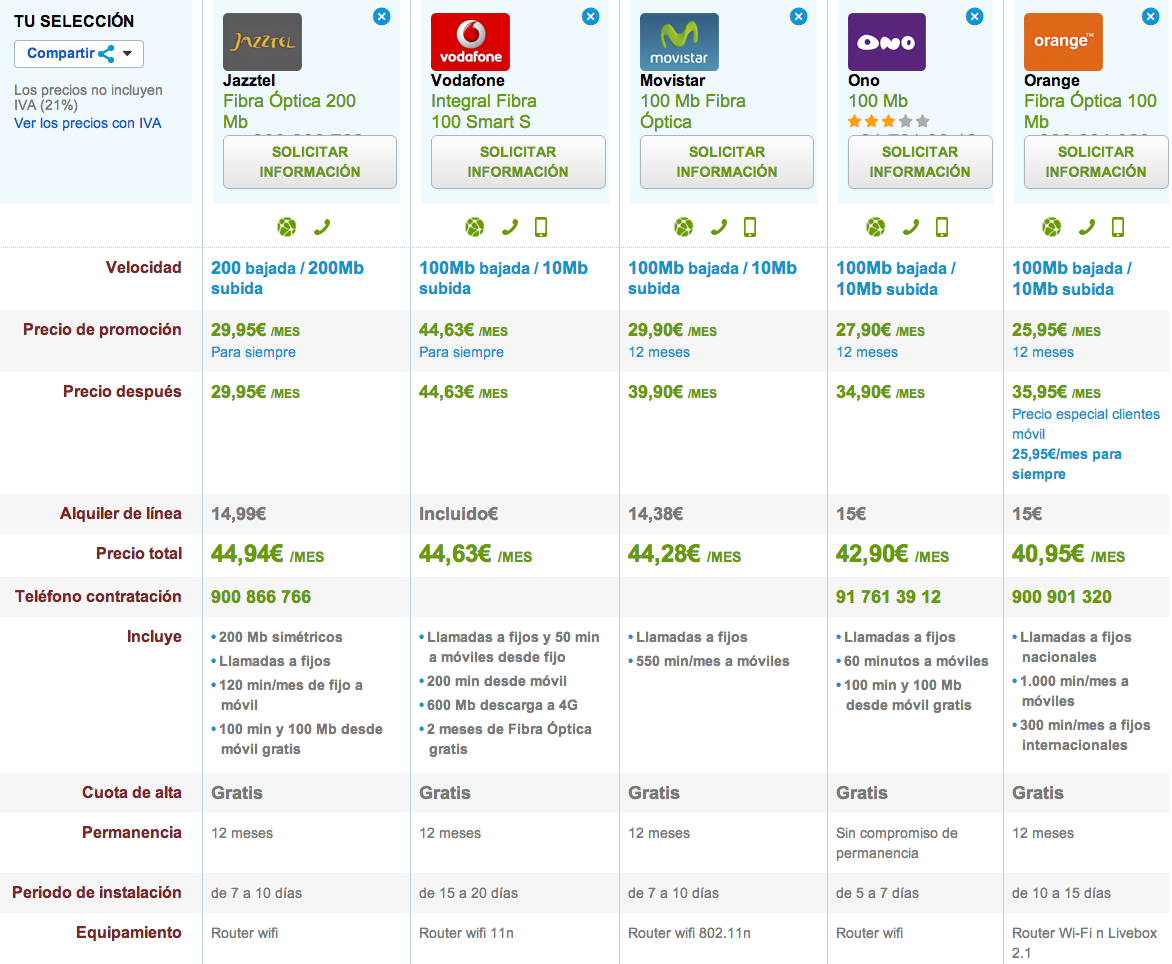Click Movistar mobile device icon
This screenshot has width=1172, height=964.
750,227
